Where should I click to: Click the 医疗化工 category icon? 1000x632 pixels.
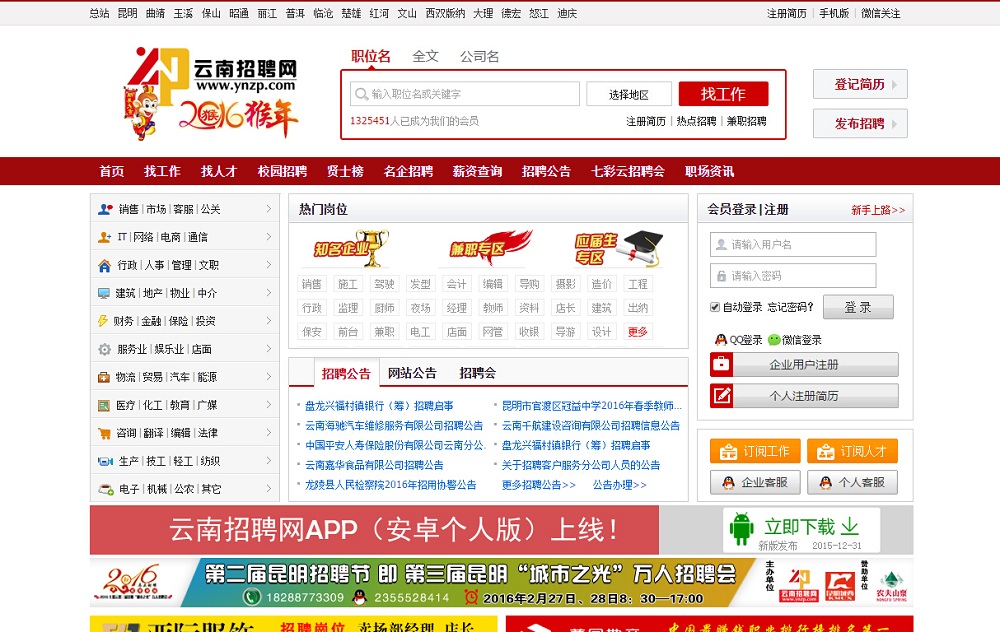[104, 405]
